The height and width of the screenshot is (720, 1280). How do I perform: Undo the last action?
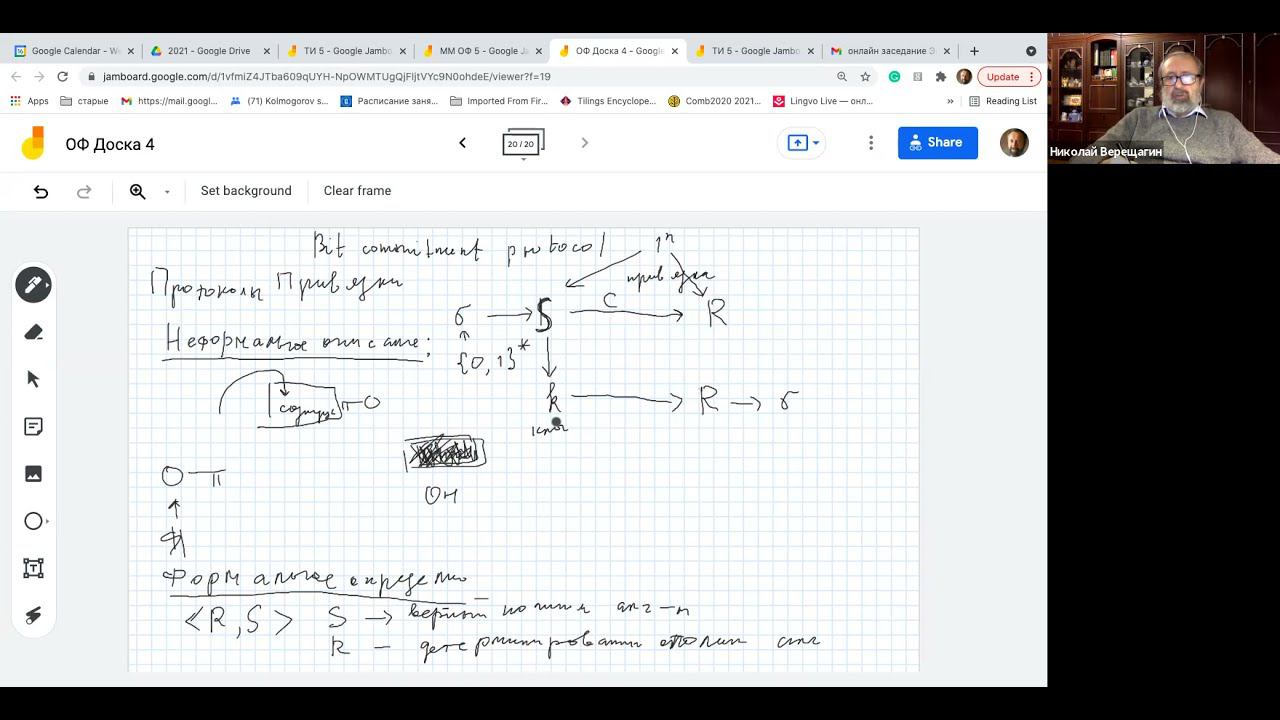(x=41, y=191)
